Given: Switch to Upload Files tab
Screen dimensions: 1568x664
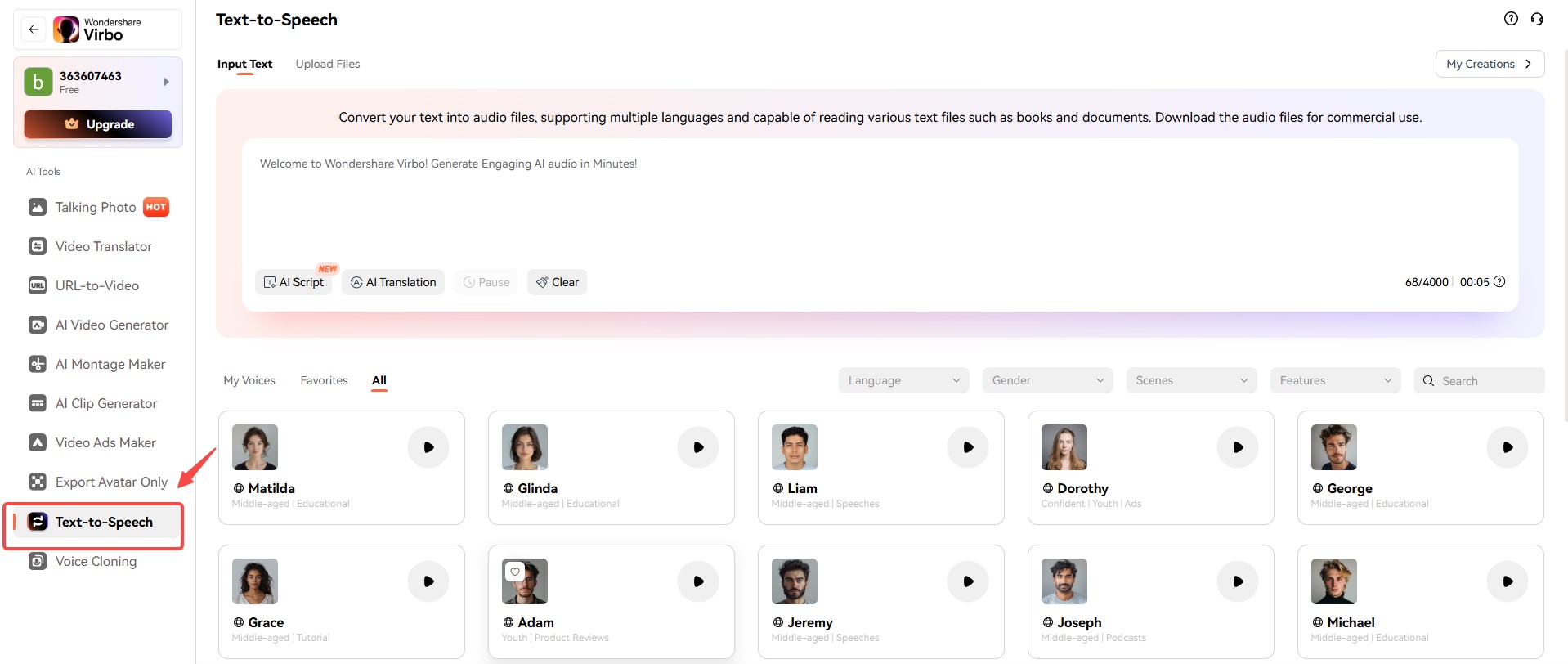Looking at the screenshot, I should point(328,64).
